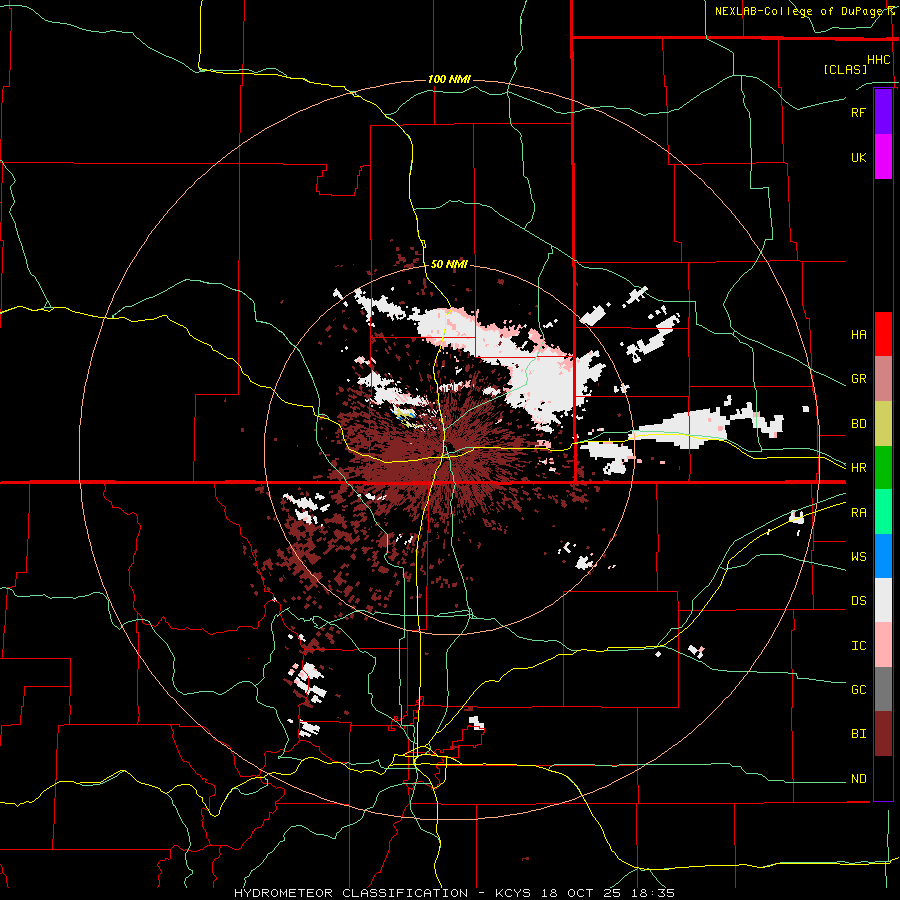This screenshot has width=900, height=900.
Task: Click the UK legend label
Action: click(858, 157)
